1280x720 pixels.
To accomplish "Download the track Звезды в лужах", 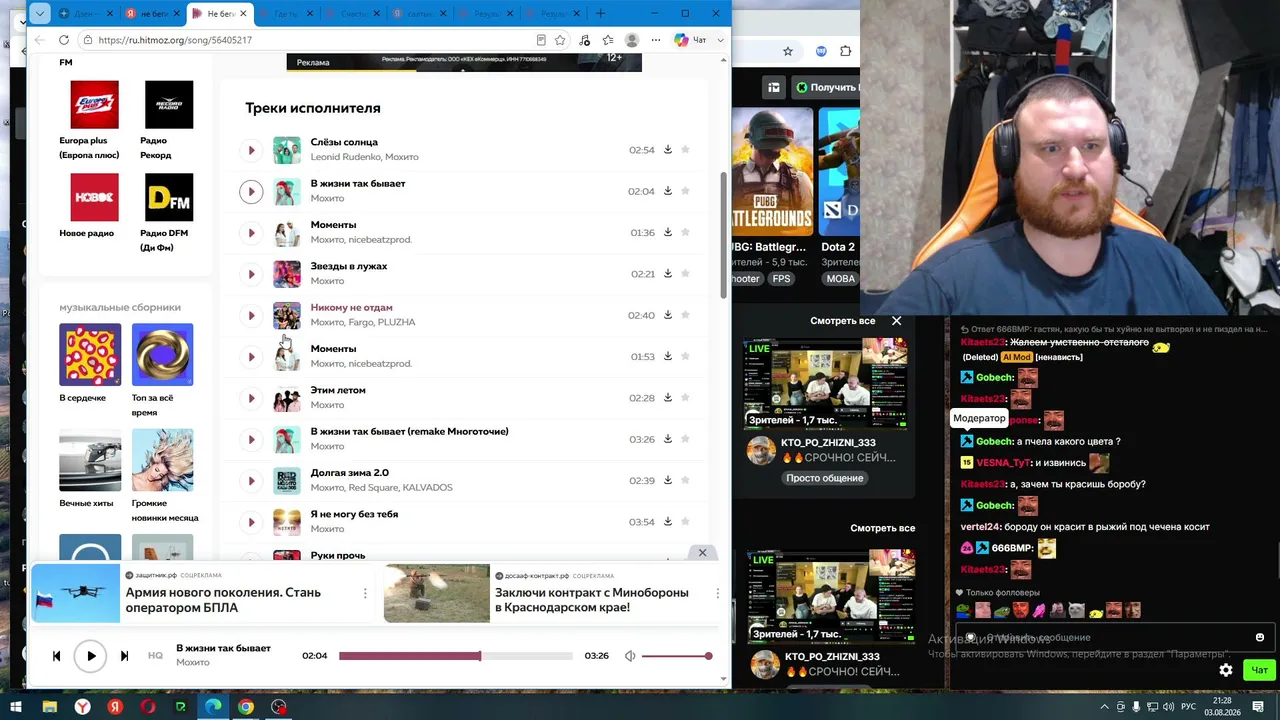I will tap(668, 274).
